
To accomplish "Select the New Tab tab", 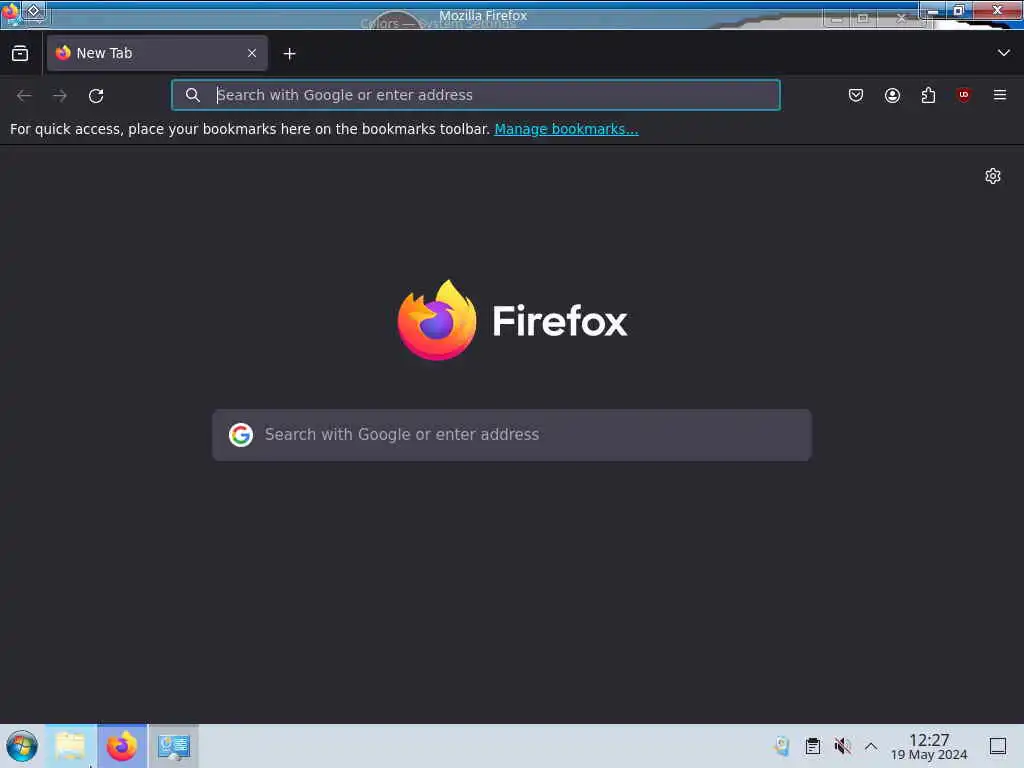I will [157, 53].
